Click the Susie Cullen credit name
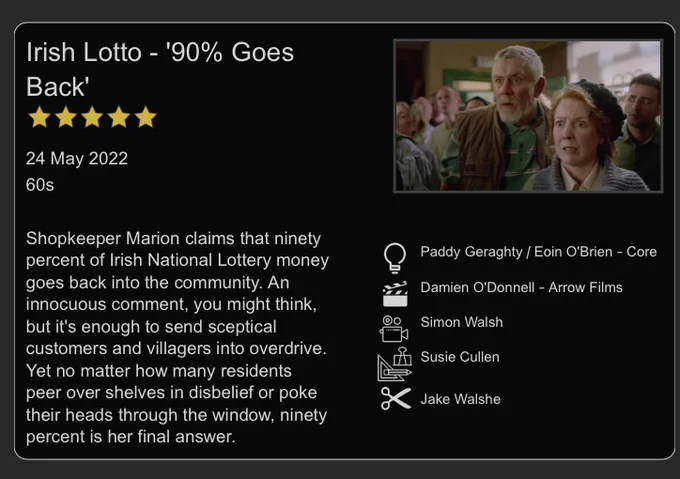 pyautogui.click(x=460, y=357)
